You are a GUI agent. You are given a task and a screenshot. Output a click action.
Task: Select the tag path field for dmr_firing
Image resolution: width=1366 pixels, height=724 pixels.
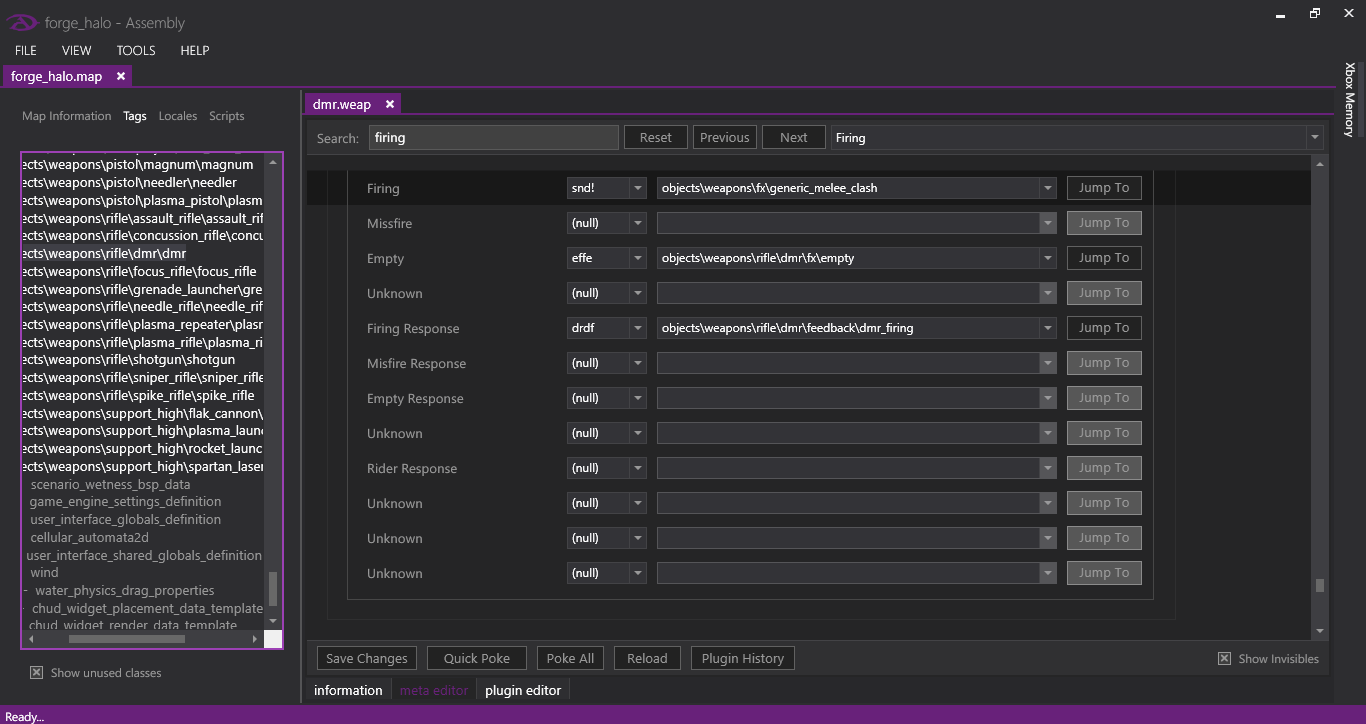(x=848, y=328)
